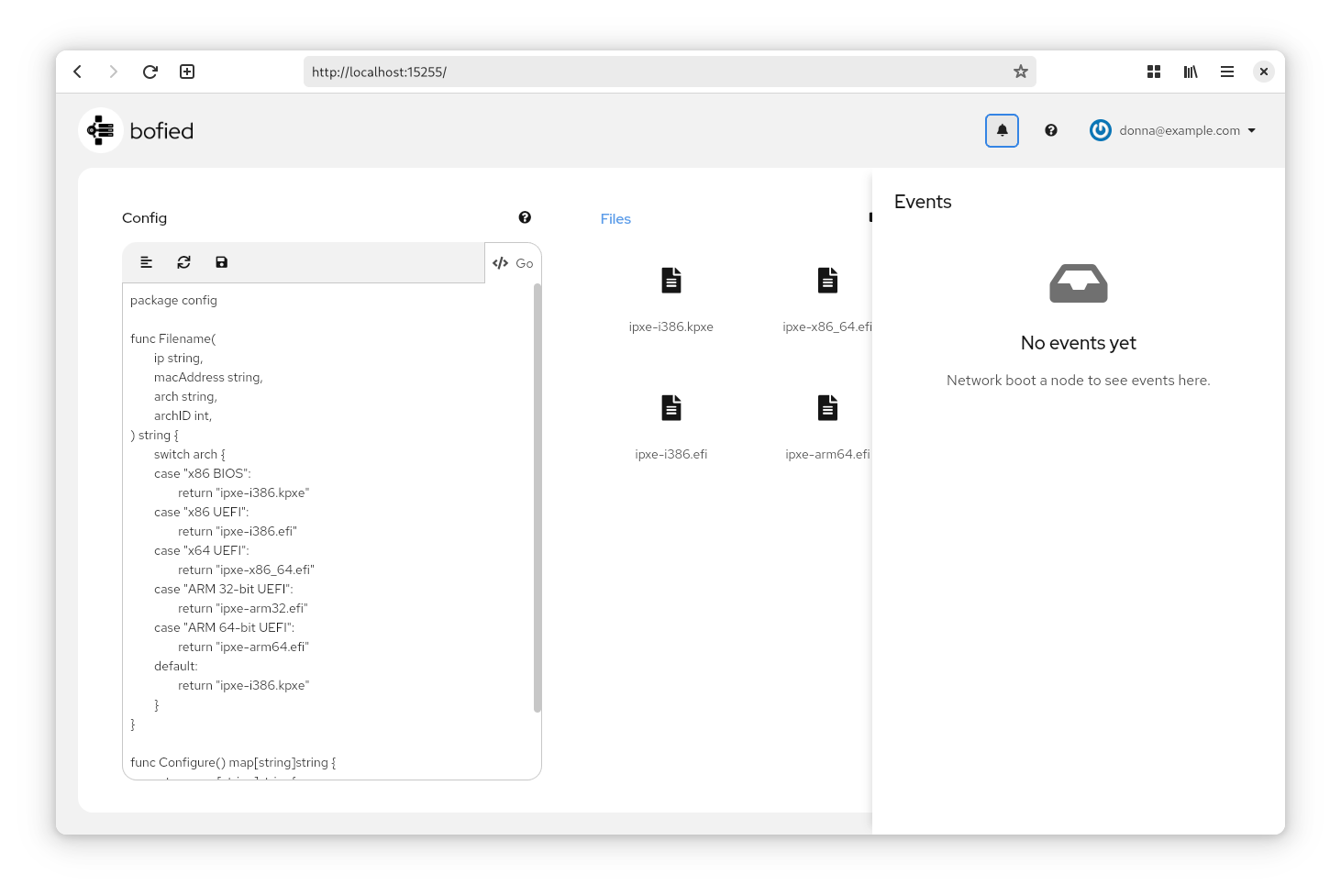Bookmark this page with the star
This screenshot has width=1341, height=896.
pos(1020,72)
